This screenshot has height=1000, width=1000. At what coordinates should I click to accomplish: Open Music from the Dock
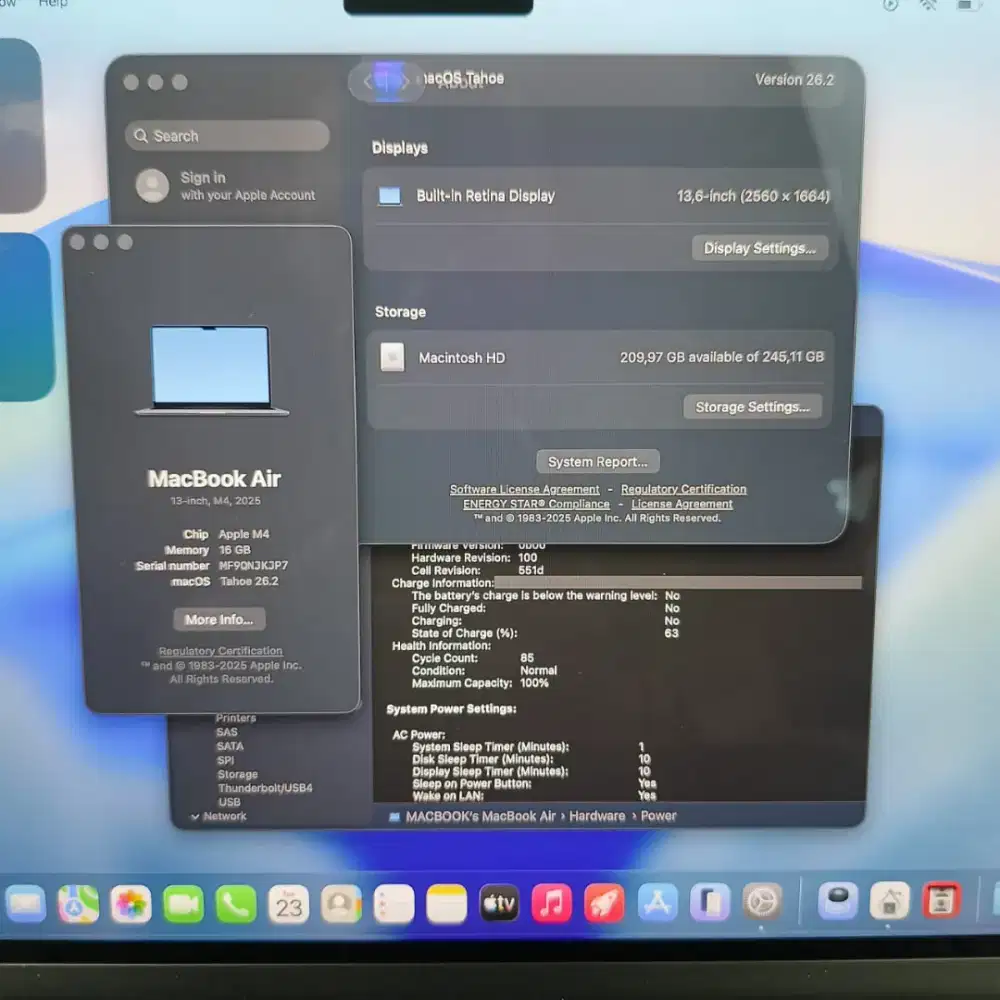(x=553, y=902)
